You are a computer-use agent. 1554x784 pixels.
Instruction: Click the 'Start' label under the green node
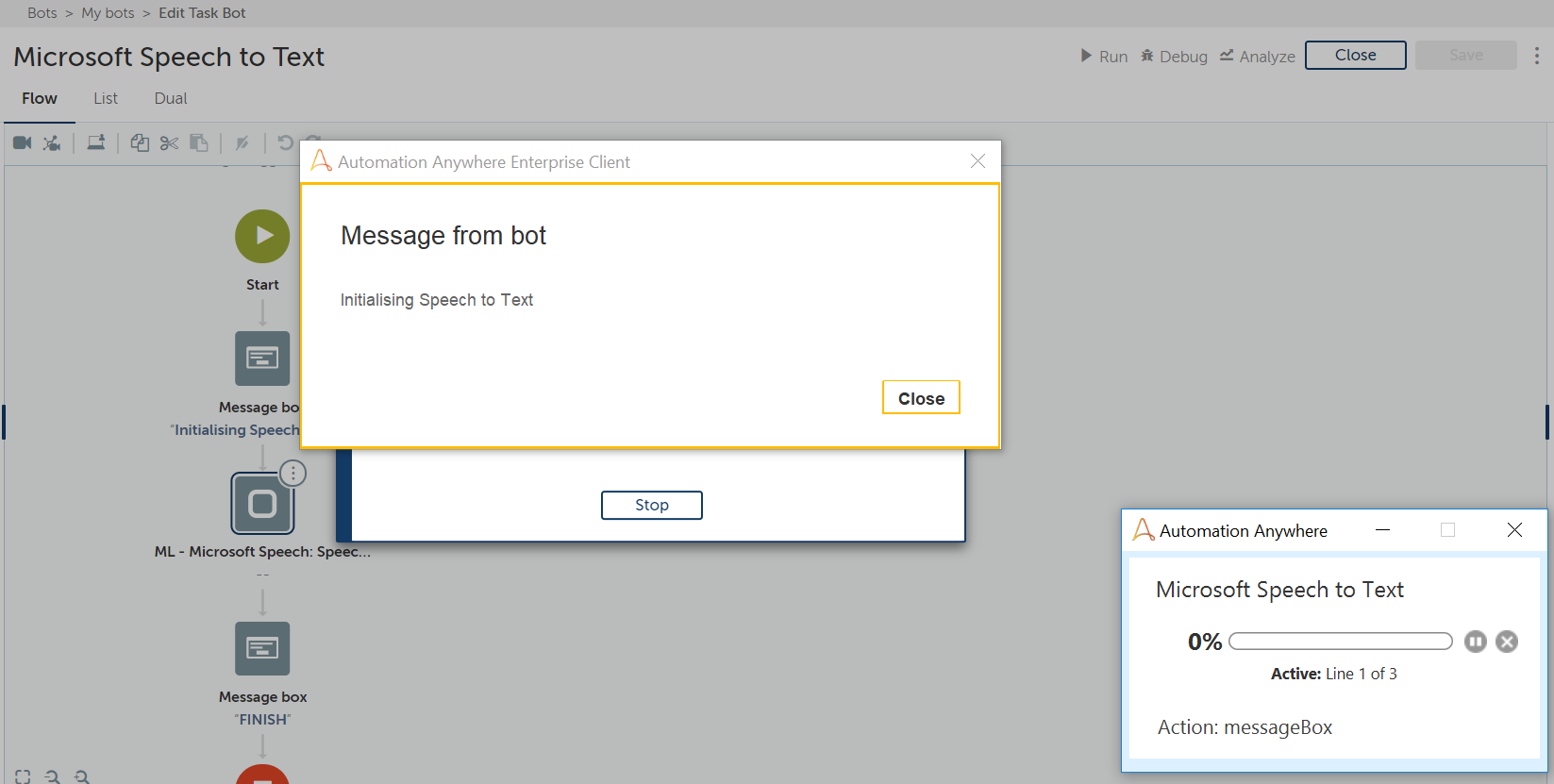[262, 285]
